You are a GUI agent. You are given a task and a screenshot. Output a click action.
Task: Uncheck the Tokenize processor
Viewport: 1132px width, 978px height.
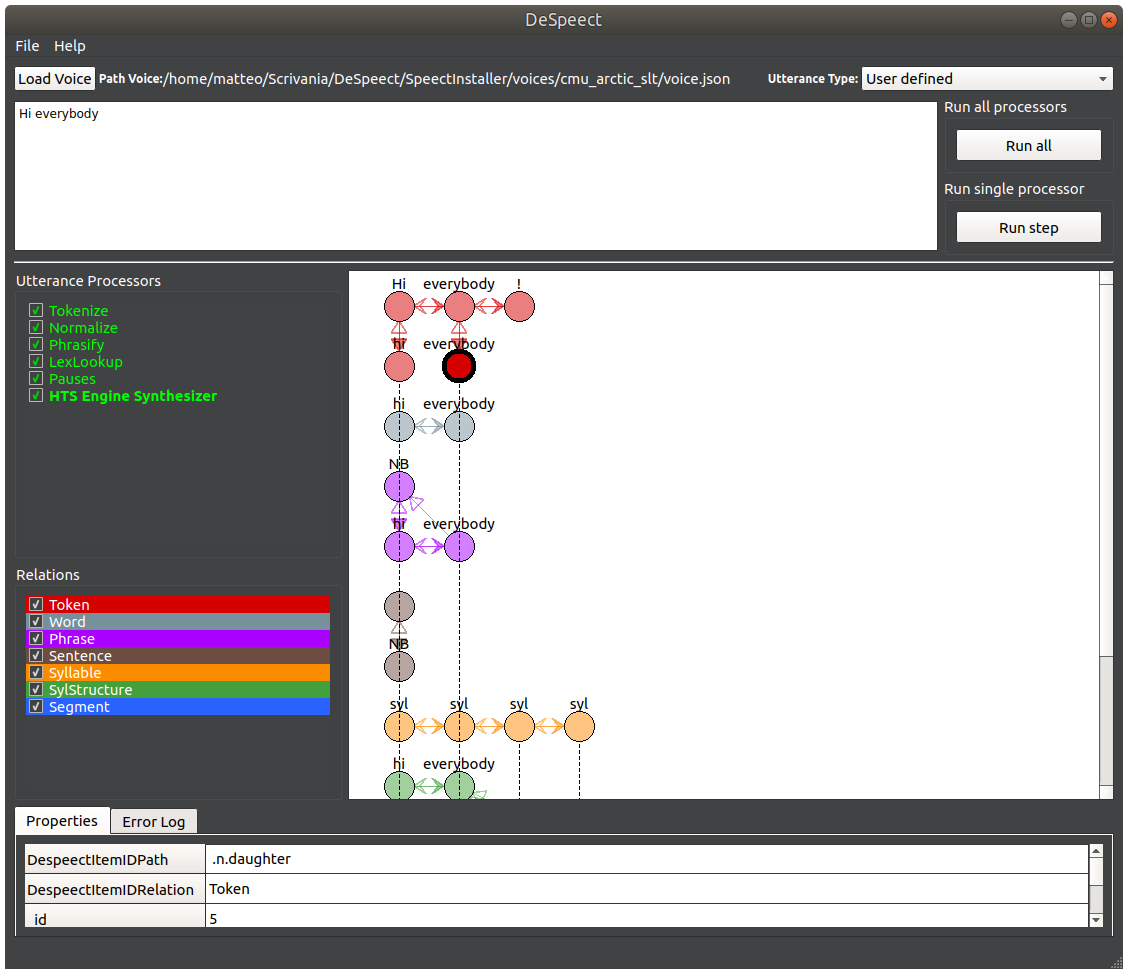pyautogui.click(x=36, y=310)
